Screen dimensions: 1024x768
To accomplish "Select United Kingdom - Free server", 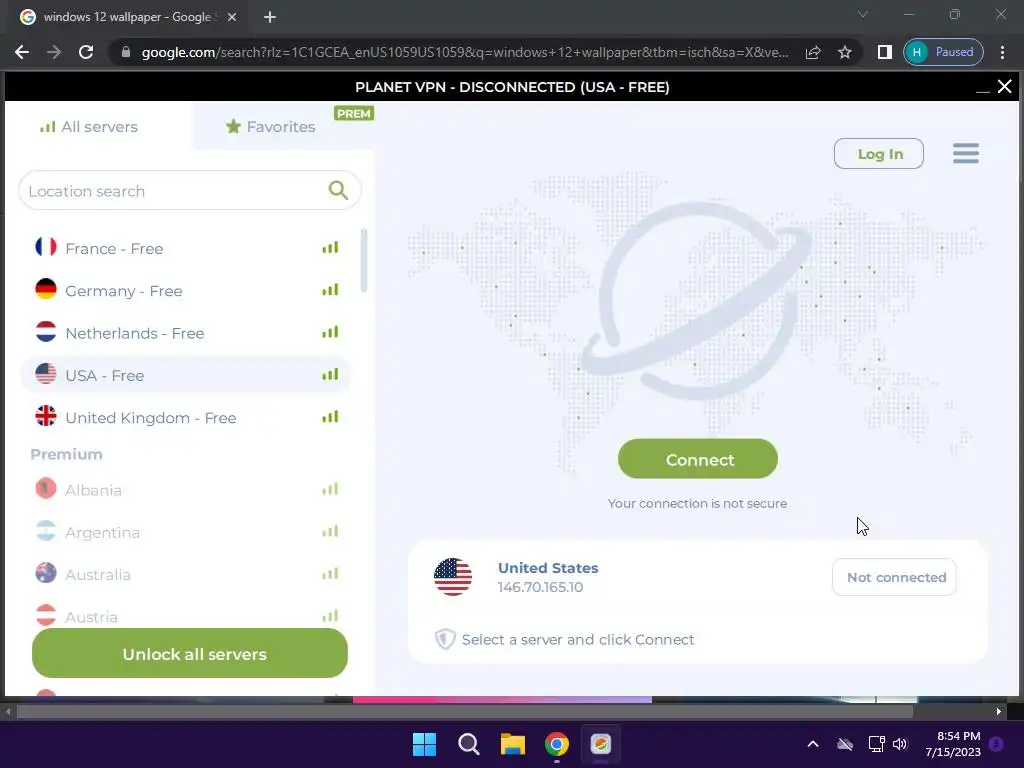I will tap(186, 417).
